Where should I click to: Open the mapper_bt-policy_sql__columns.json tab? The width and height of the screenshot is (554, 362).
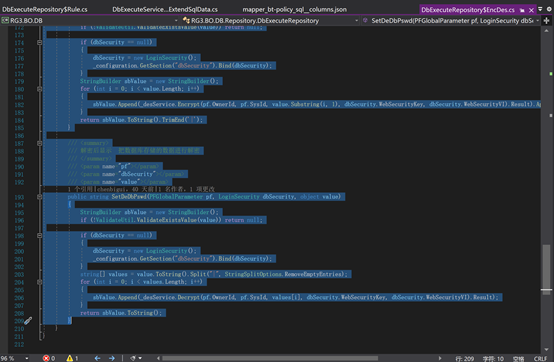294,10
